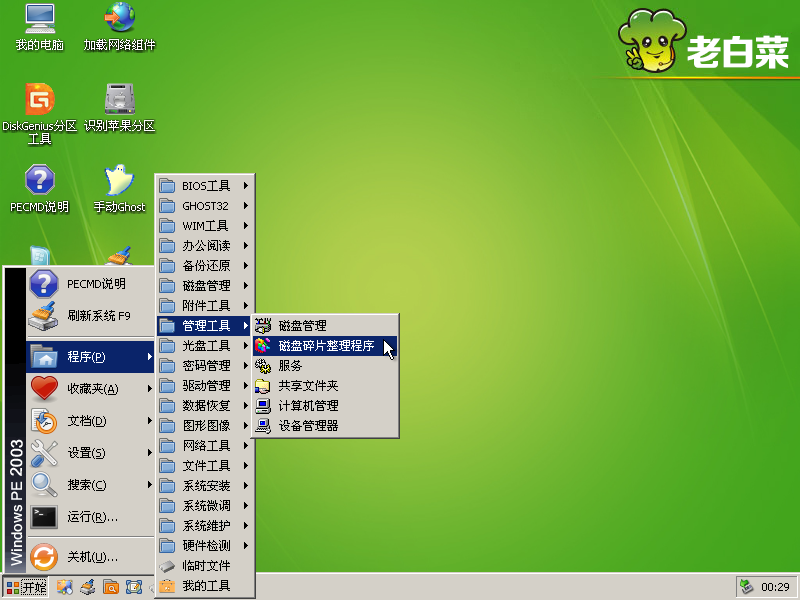Screen dimensions: 800x600
Task: Open 服务 gears item
Action: [x=325, y=365]
